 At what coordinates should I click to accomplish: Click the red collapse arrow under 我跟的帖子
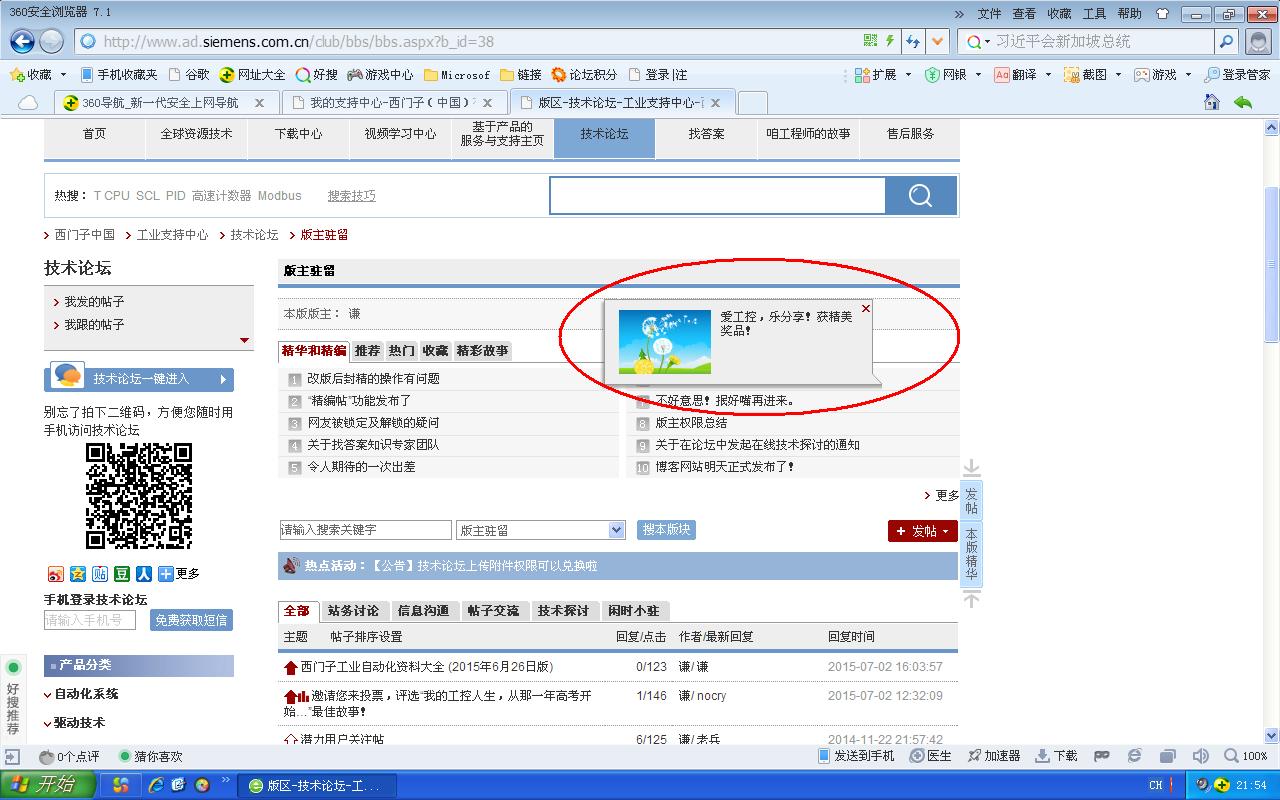tap(245, 341)
